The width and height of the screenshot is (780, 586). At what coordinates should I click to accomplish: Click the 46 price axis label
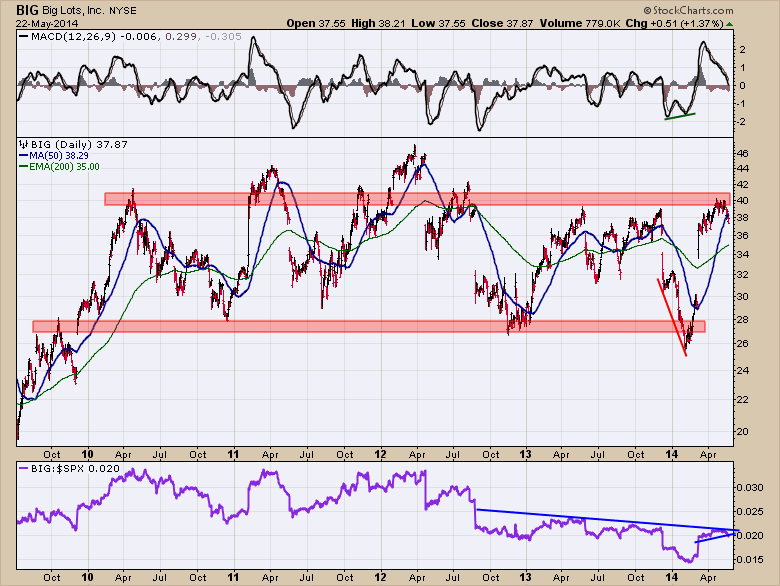[x=742, y=153]
